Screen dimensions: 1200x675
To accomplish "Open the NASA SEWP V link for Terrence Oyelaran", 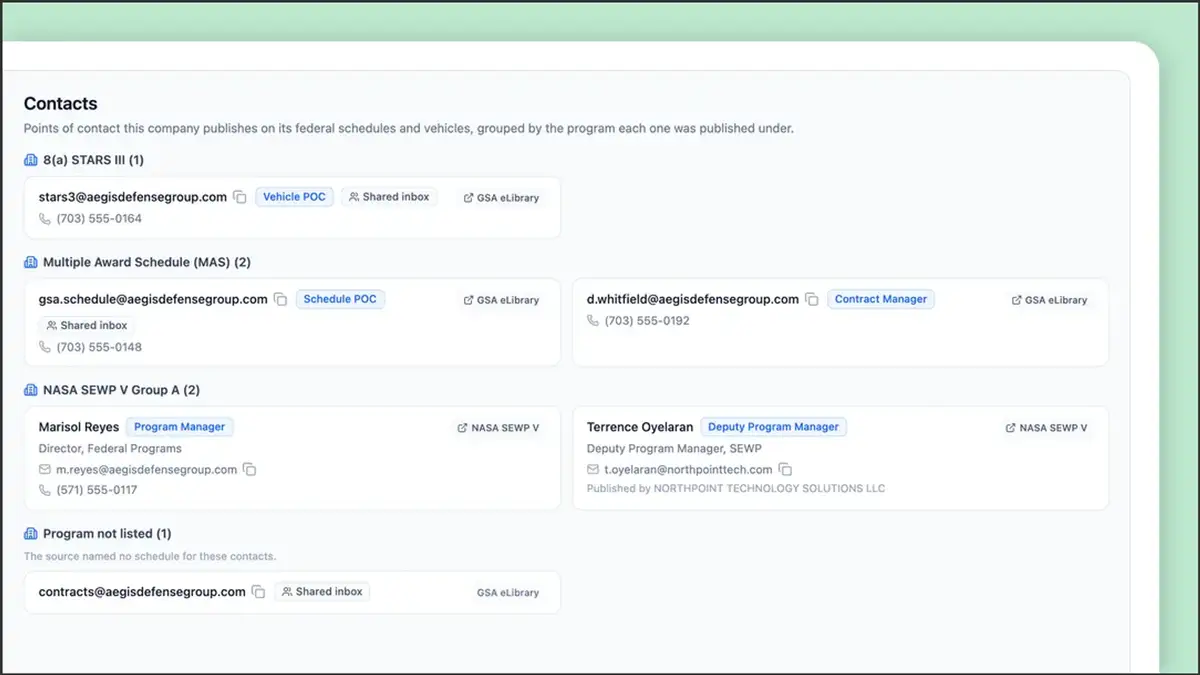I will pos(1046,428).
